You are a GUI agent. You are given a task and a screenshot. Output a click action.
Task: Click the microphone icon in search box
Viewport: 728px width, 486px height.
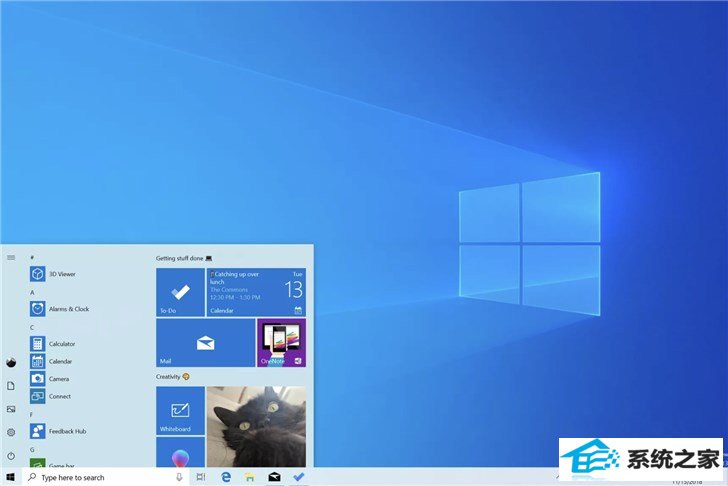click(x=179, y=477)
